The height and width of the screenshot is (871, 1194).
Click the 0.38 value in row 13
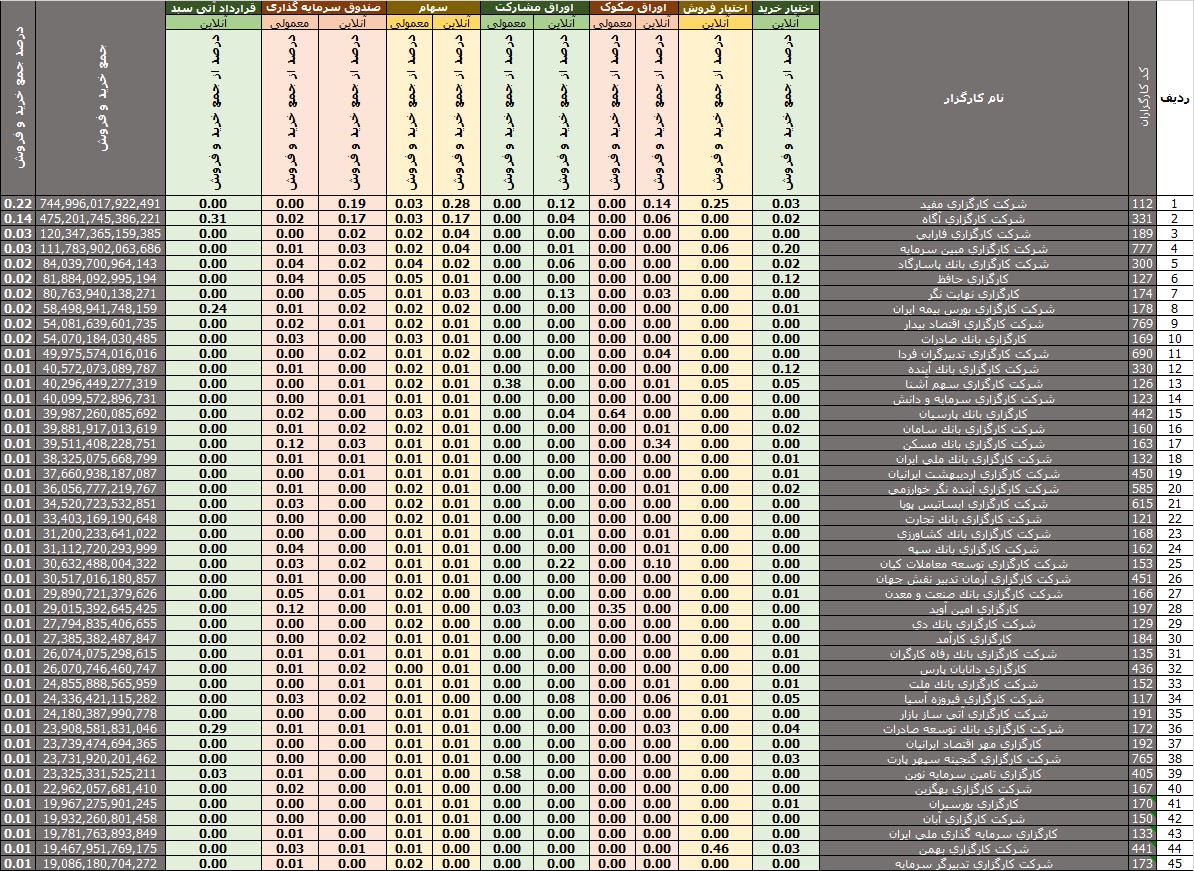[507, 384]
